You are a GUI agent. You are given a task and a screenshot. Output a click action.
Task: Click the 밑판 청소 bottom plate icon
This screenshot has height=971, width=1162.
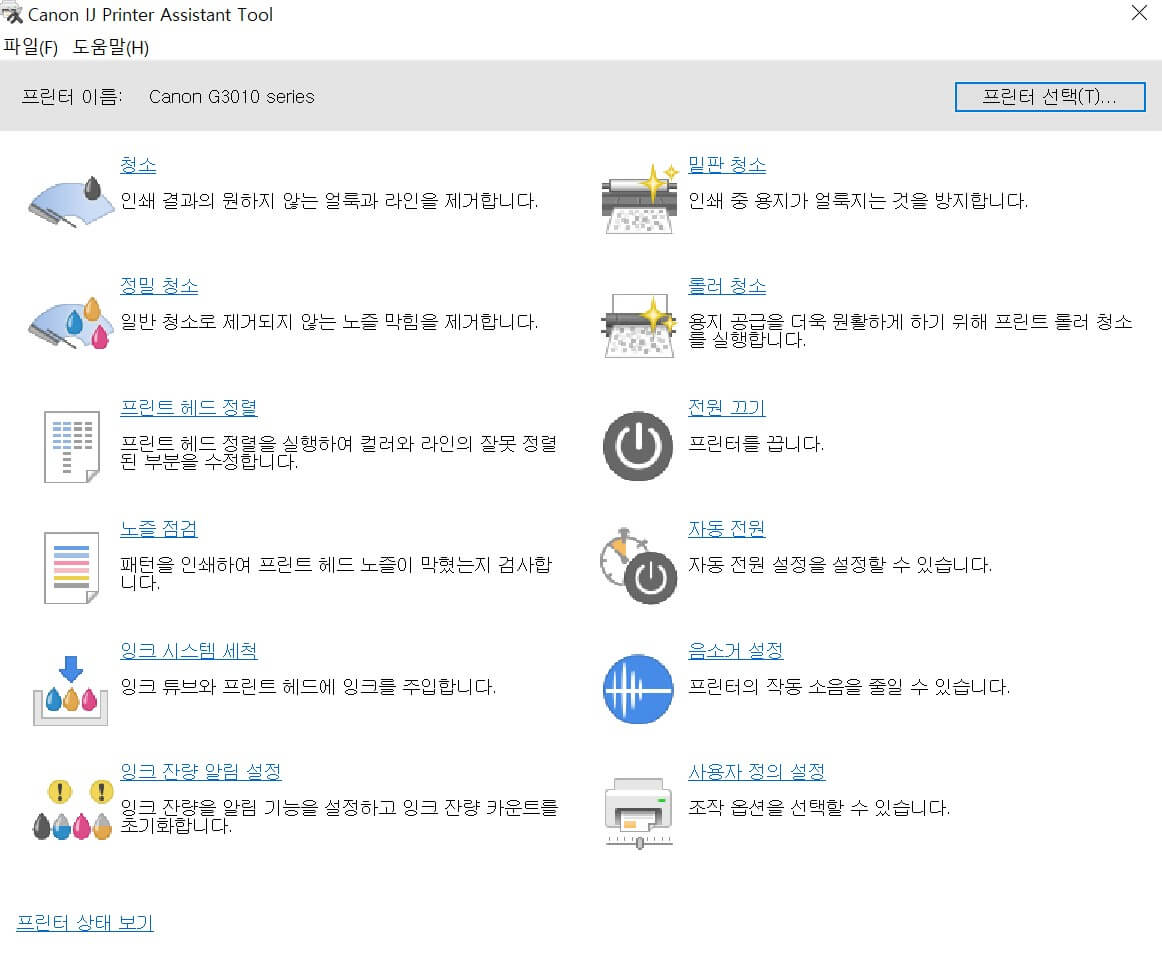[x=639, y=199]
